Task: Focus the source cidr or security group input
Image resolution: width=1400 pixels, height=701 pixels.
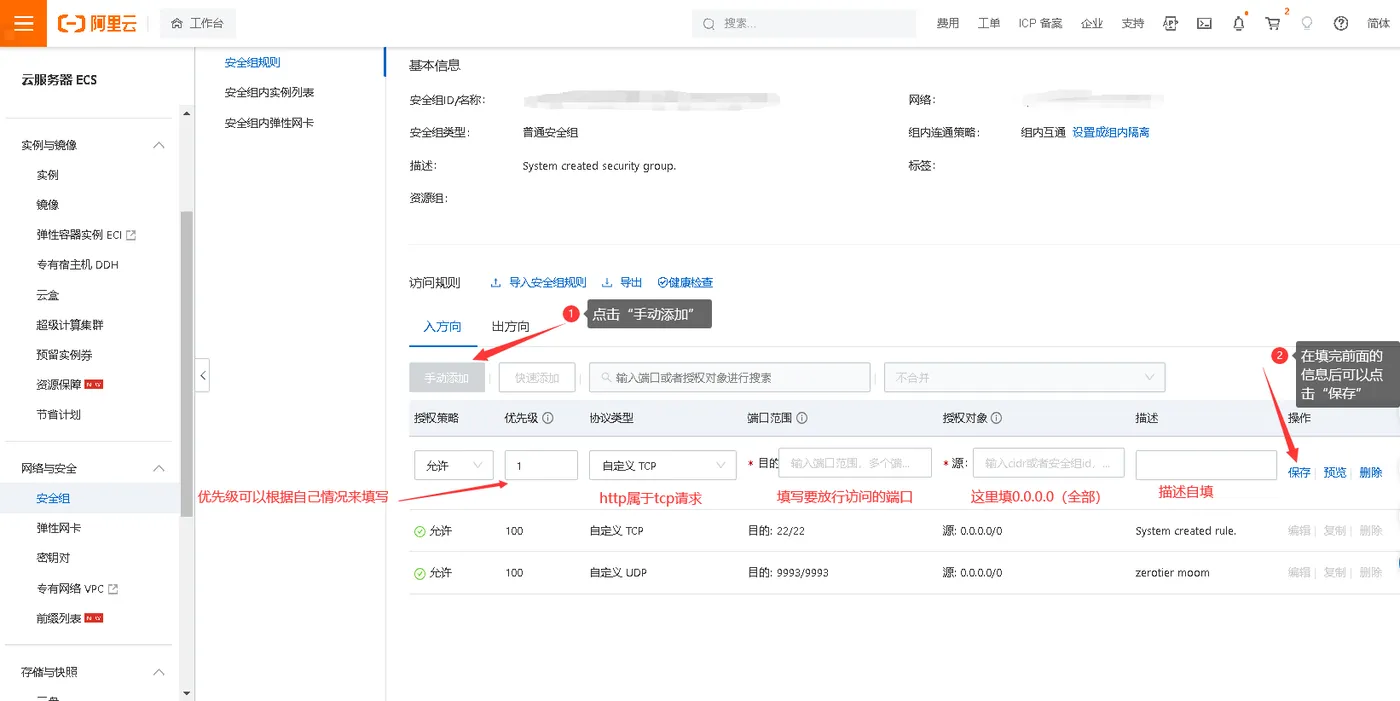Action: [x=1048, y=463]
